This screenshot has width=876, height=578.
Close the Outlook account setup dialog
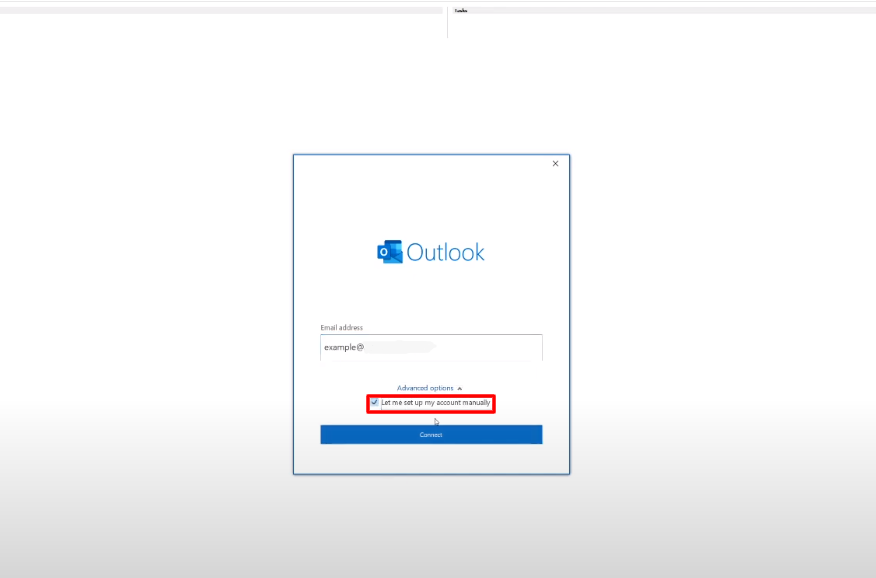pos(555,164)
